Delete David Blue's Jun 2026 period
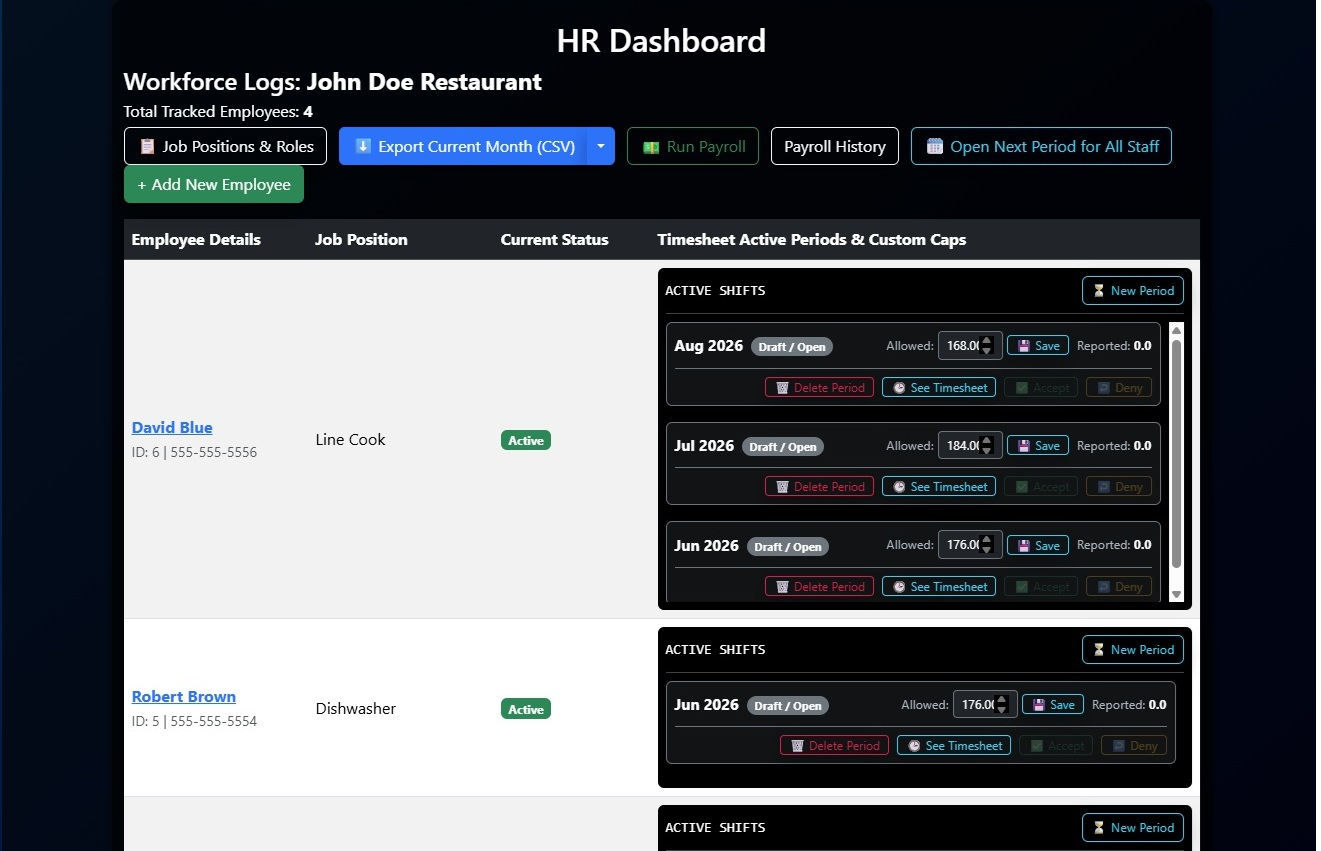This screenshot has height=851, width=1321. (820, 586)
